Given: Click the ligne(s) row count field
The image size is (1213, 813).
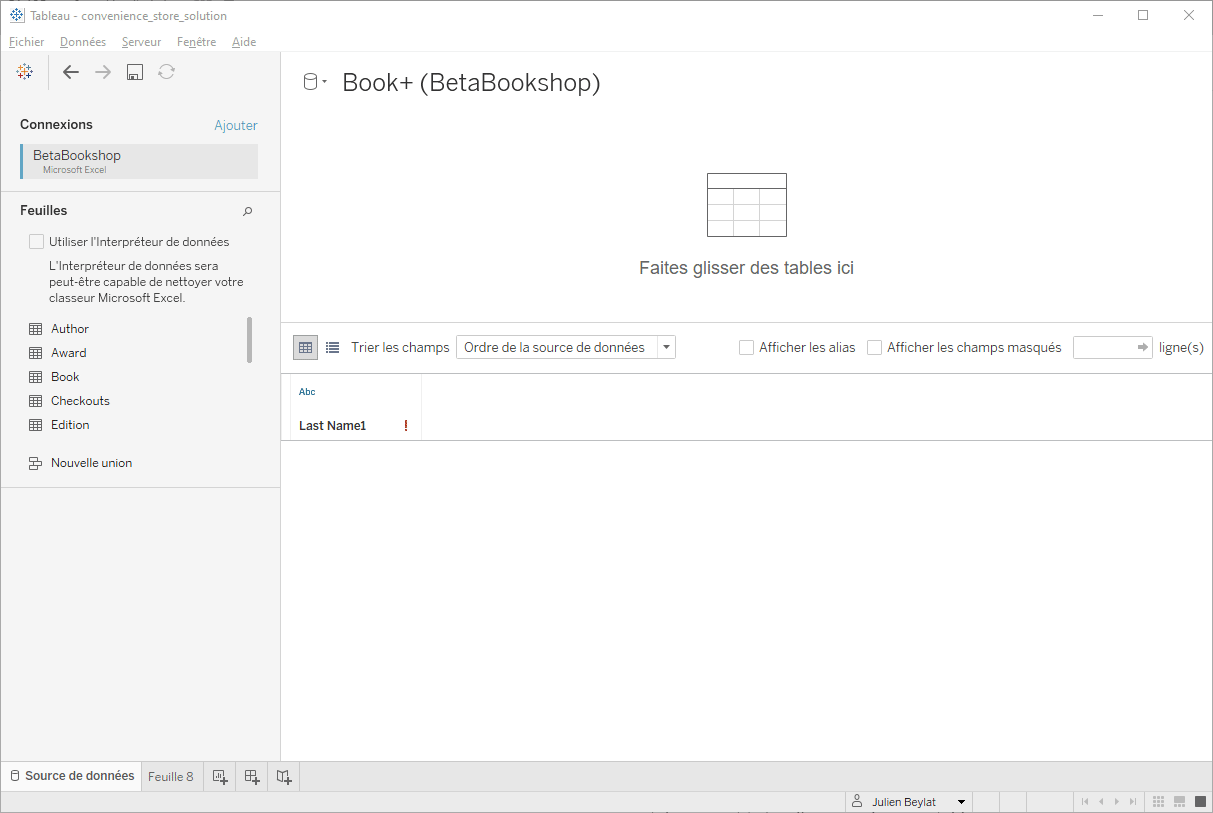Looking at the screenshot, I should pyautogui.click(x=1113, y=347).
